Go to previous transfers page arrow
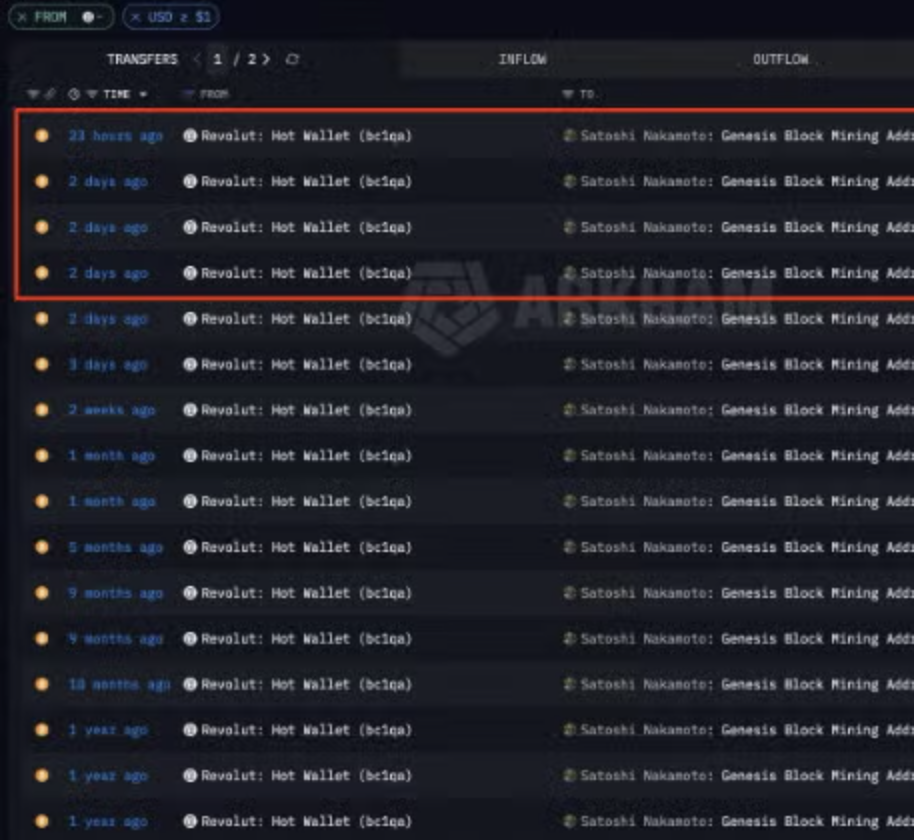Screen dimensions: 914x840 click(196, 59)
